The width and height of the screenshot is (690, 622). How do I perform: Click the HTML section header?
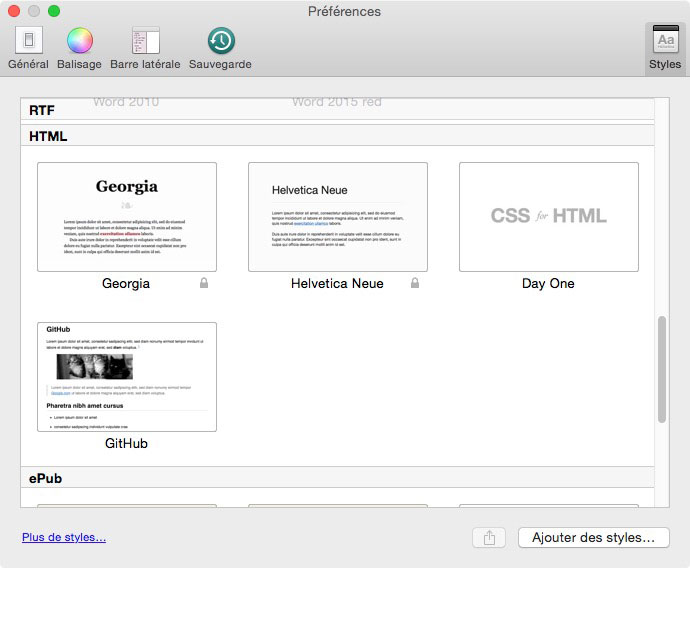pos(338,136)
